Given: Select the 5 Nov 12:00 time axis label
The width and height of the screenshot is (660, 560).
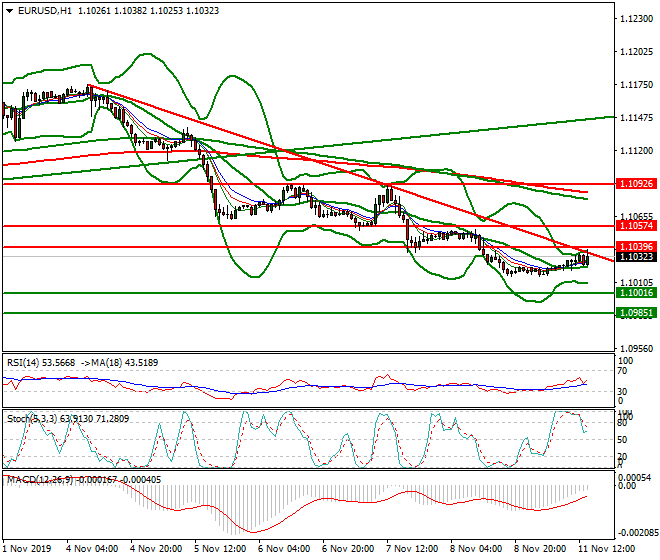Looking at the screenshot, I should tap(220, 549).
